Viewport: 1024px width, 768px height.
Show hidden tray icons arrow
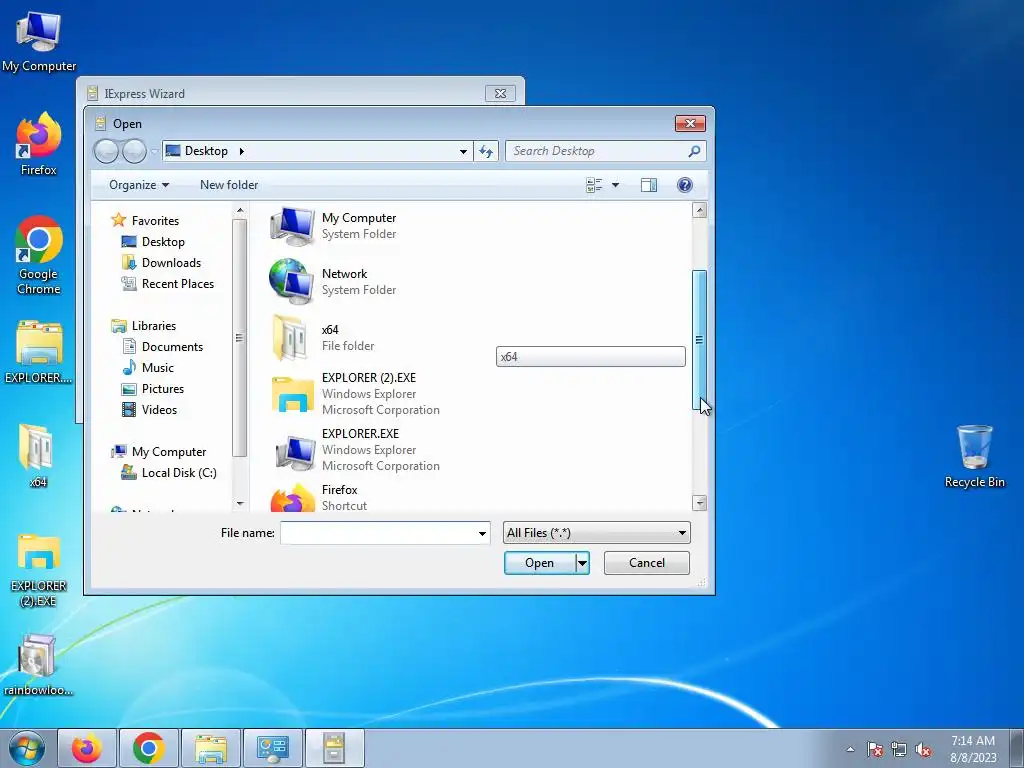tap(850, 749)
